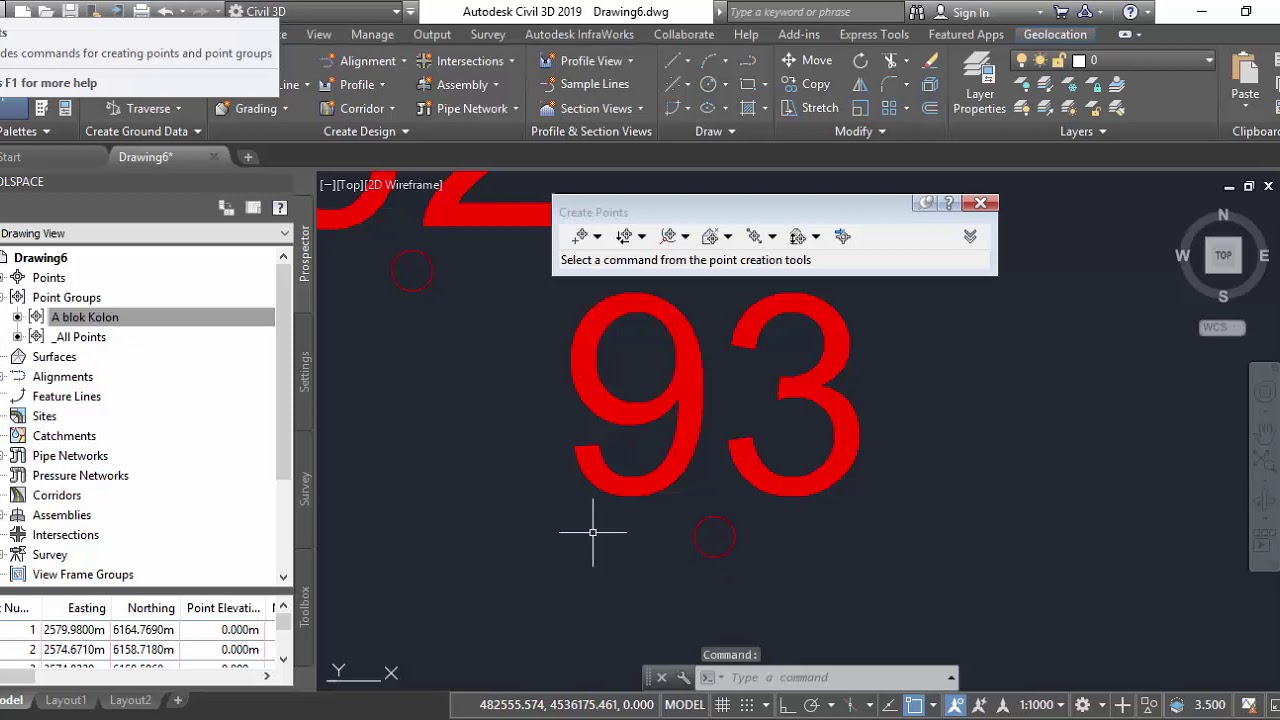Toggle MODEL space button in status bar
Image resolution: width=1280 pixels, height=720 pixels.
pyautogui.click(x=685, y=705)
